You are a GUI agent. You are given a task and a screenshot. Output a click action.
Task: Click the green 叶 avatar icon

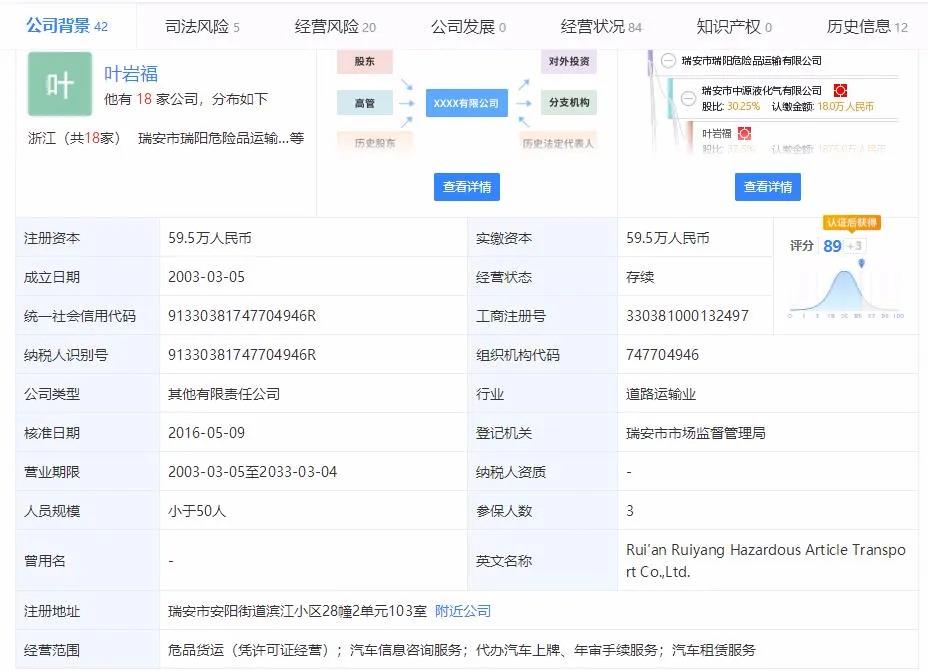pyautogui.click(x=60, y=84)
